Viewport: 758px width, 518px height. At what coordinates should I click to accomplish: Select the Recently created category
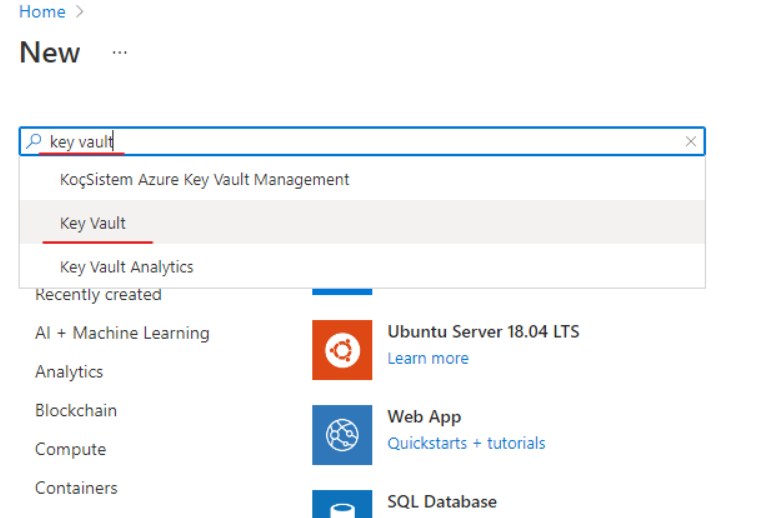(x=98, y=295)
